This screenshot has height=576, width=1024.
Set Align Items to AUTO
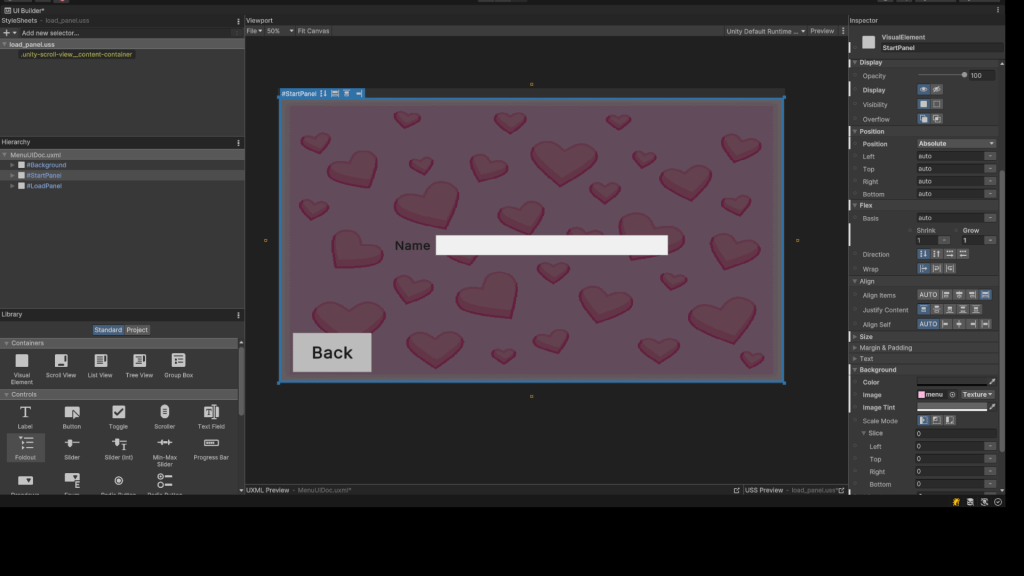[928, 295]
